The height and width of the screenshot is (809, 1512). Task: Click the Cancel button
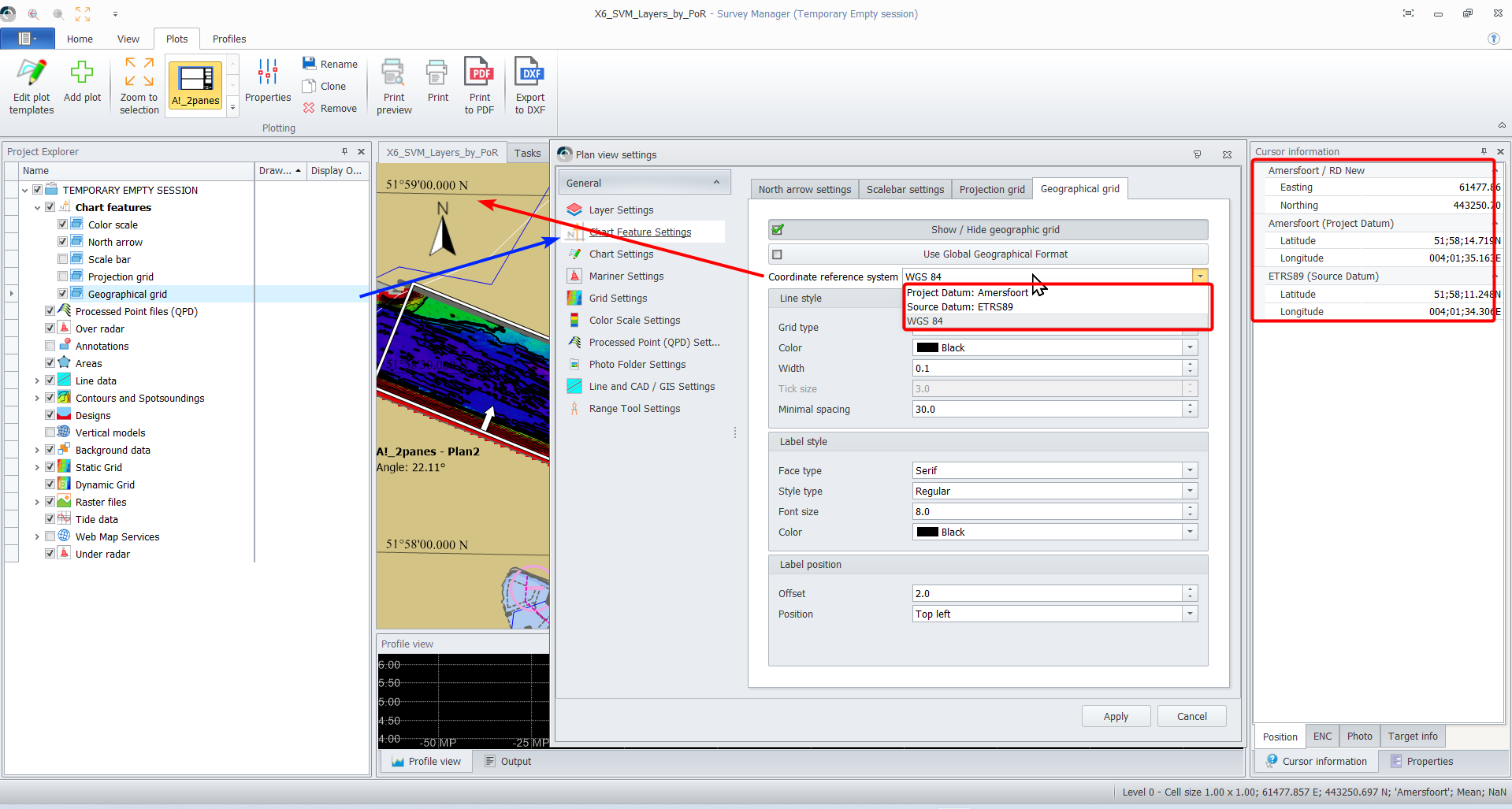click(x=1191, y=716)
